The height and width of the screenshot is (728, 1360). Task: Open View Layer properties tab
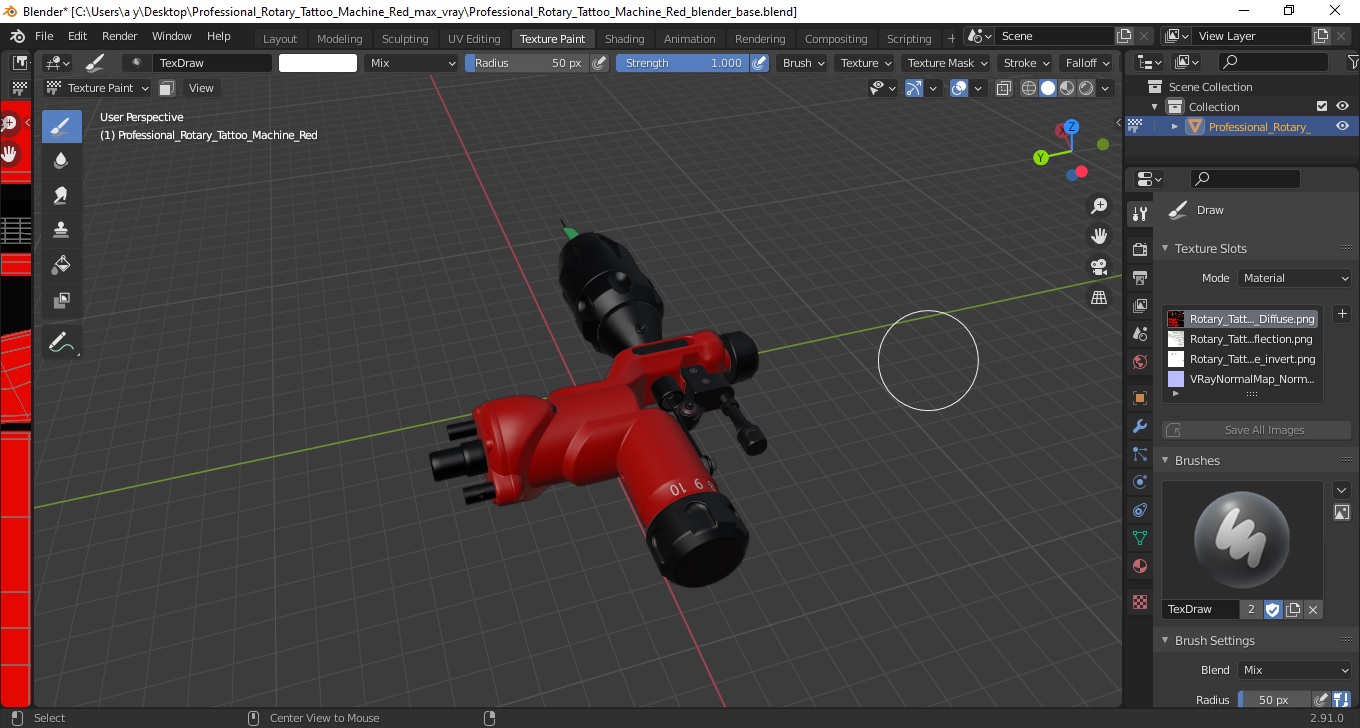click(x=1139, y=305)
